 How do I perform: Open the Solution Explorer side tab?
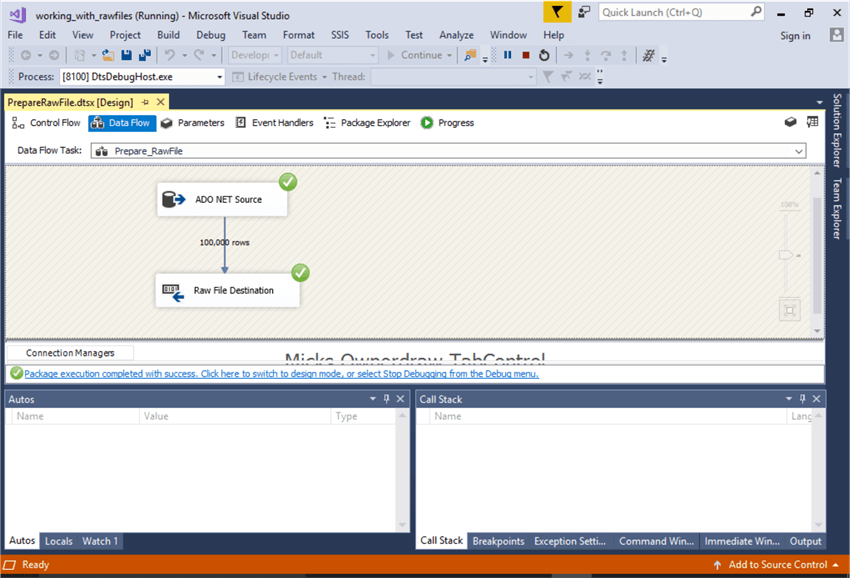(838, 130)
